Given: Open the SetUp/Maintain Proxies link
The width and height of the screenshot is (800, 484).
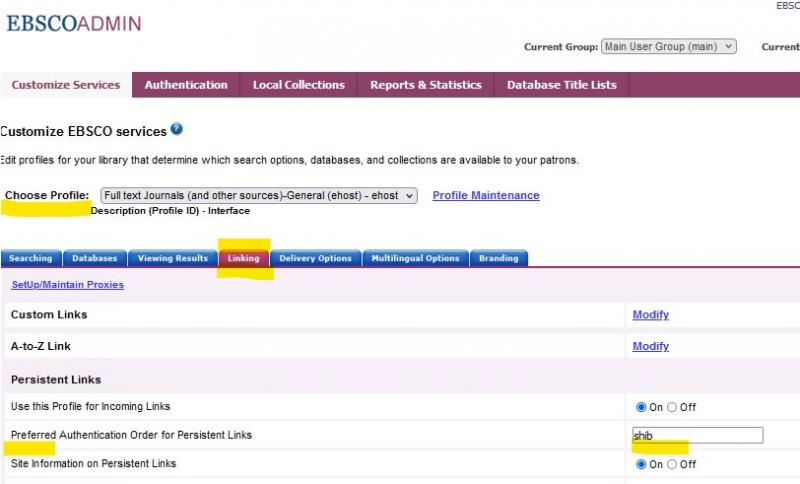Looking at the screenshot, I should 68,285.
